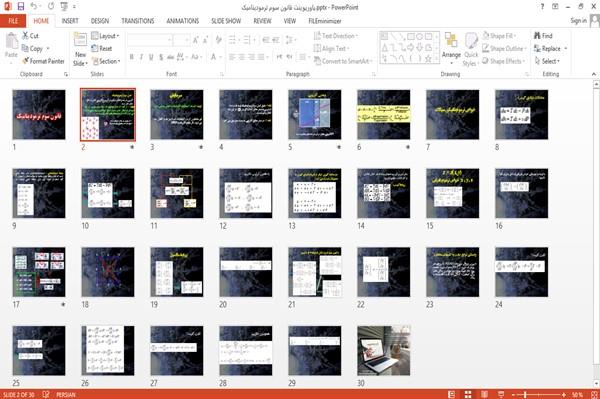Click the Reset slide button
Image resolution: width=600 pixels, height=399 pixels.
pyautogui.click(x=102, y=49)
